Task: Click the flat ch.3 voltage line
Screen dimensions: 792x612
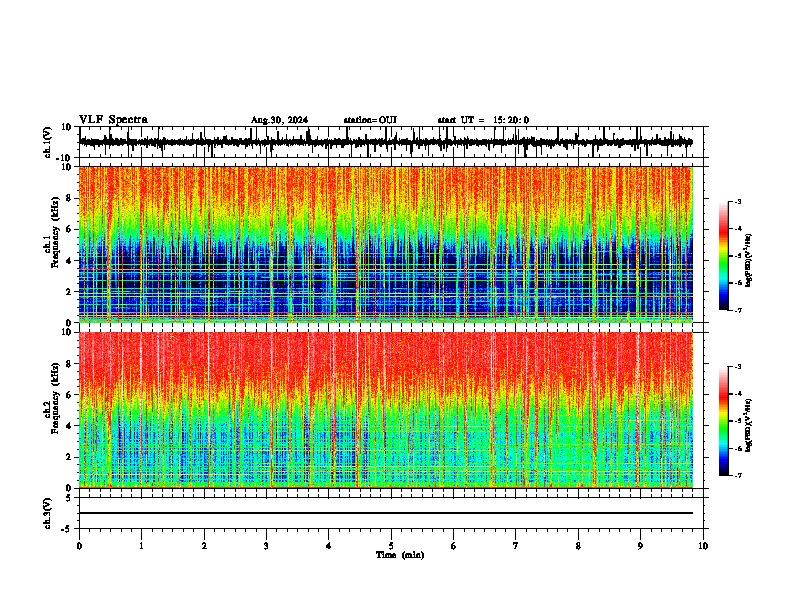Action: pos(386,513)
